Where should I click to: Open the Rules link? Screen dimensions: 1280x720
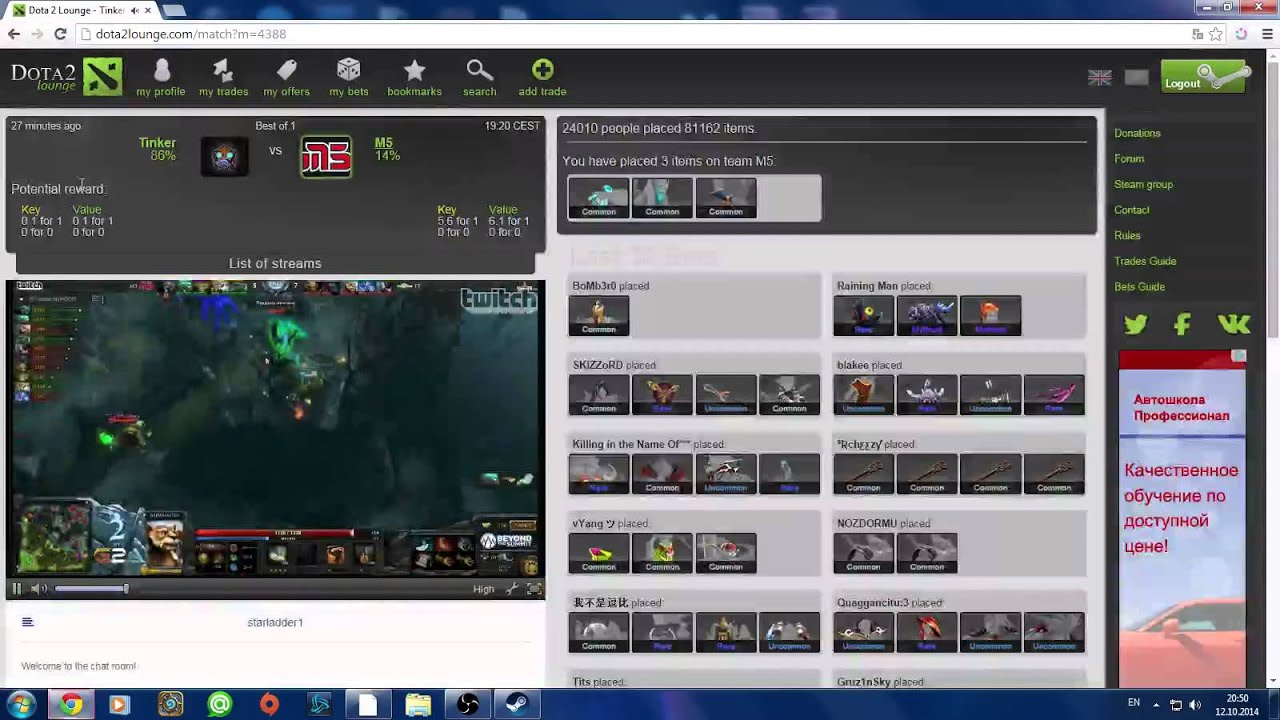point(1127,236)
